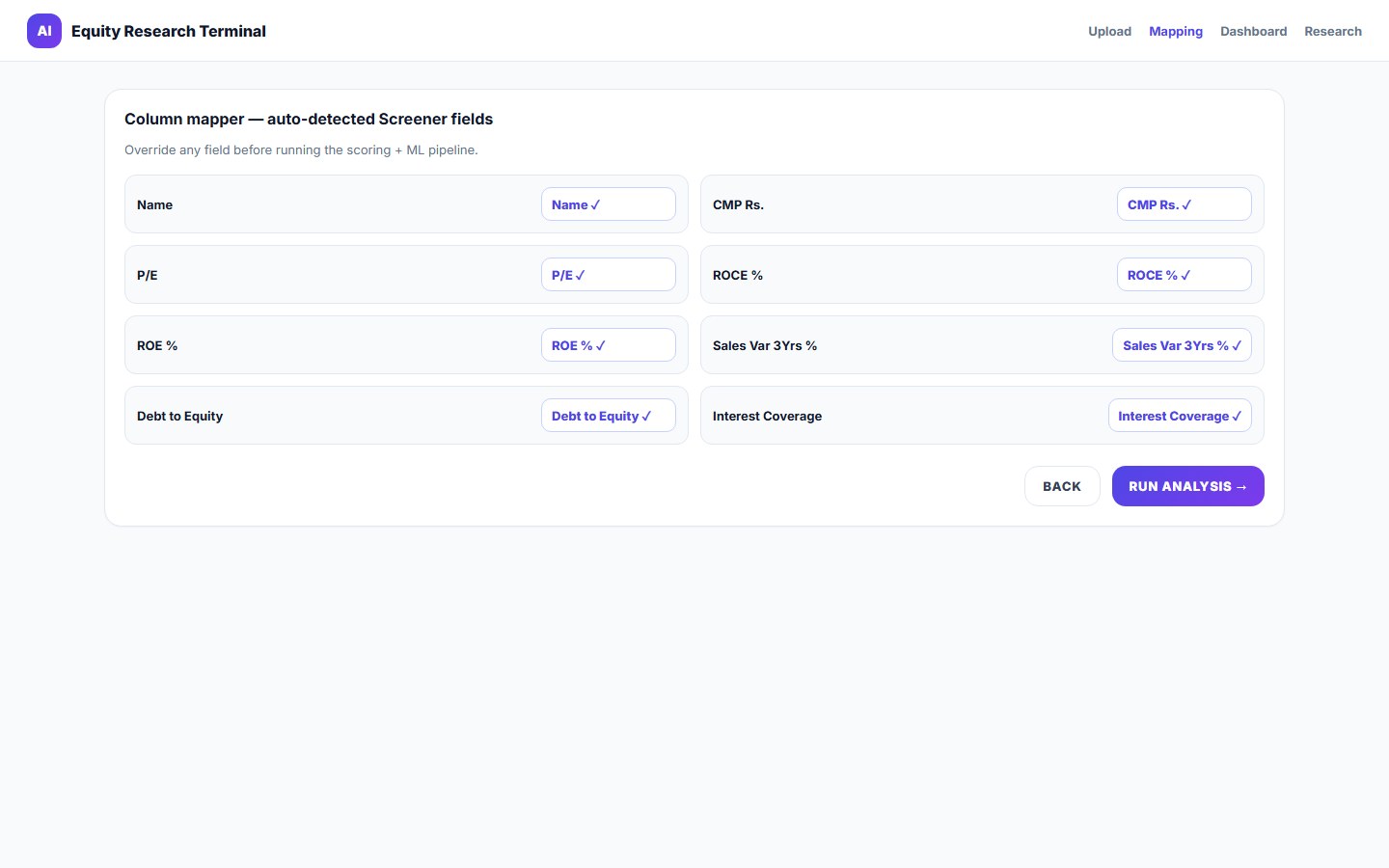The image size is (1389, 868).
Task: Open the Name column mapping dropdown
Action: [609, 204]
